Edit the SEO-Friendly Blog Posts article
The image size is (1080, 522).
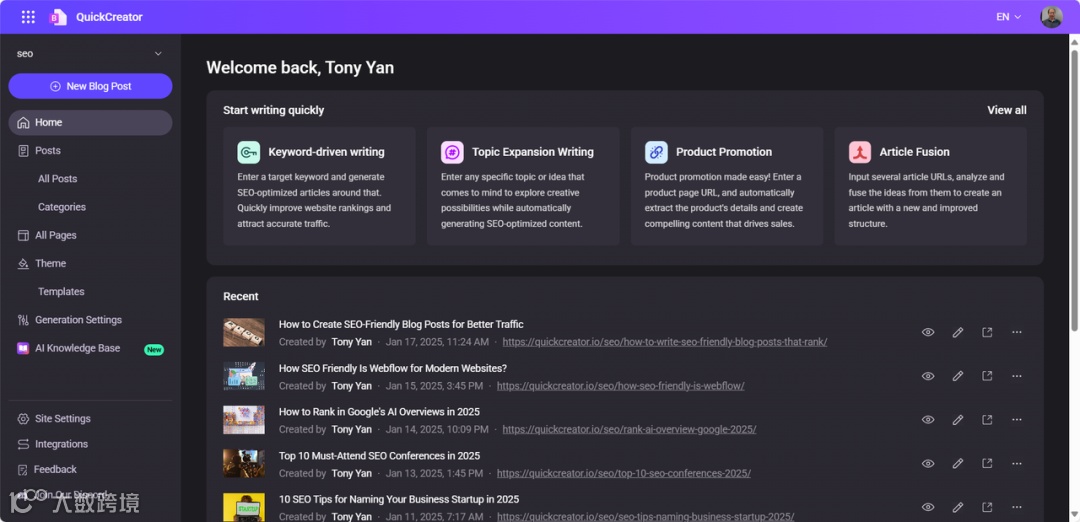(x=957, y=333)
